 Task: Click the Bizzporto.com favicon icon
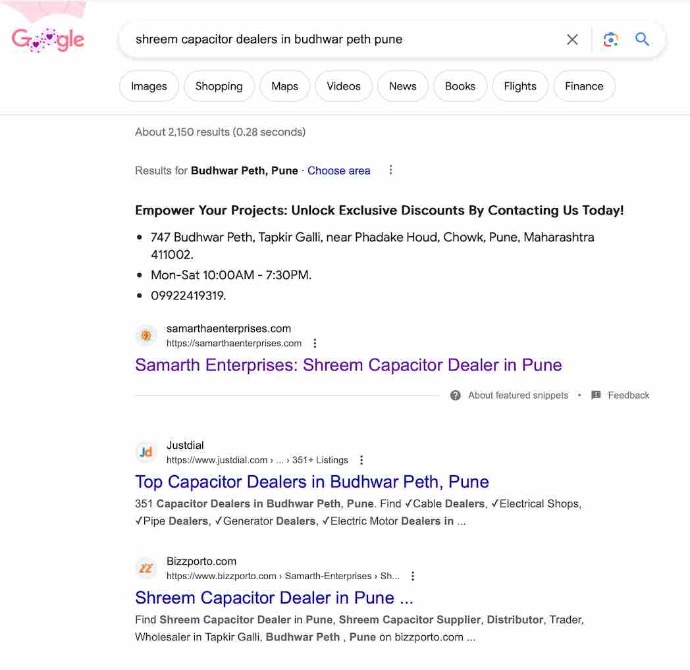coord(146,568)
